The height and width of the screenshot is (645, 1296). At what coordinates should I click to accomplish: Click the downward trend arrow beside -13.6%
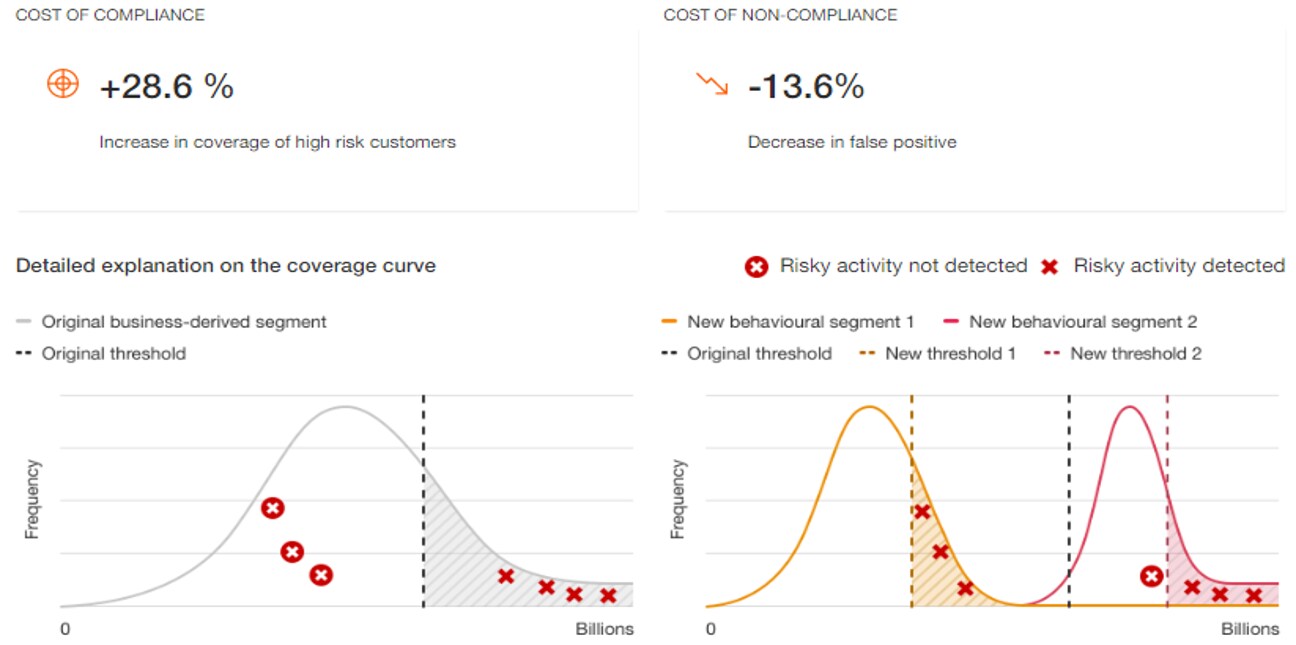click(x=712, y=85)
